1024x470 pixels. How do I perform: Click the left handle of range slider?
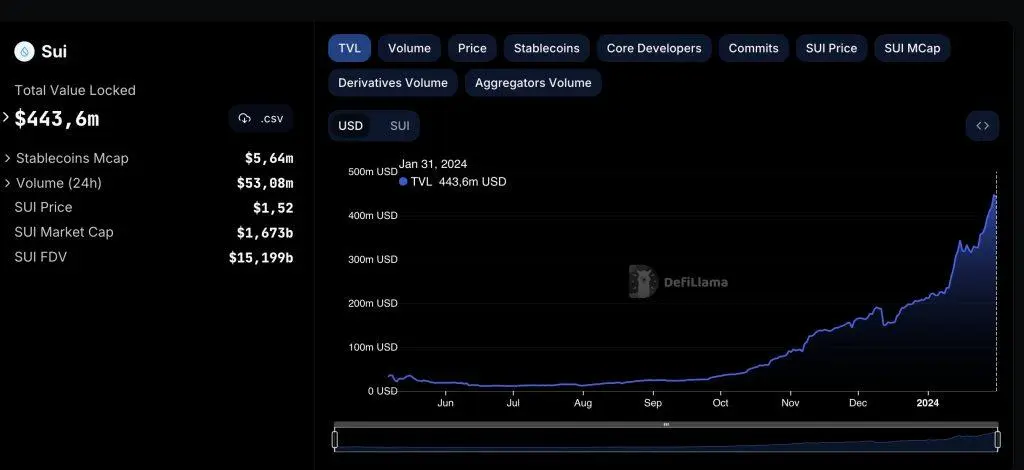(335, 439)
